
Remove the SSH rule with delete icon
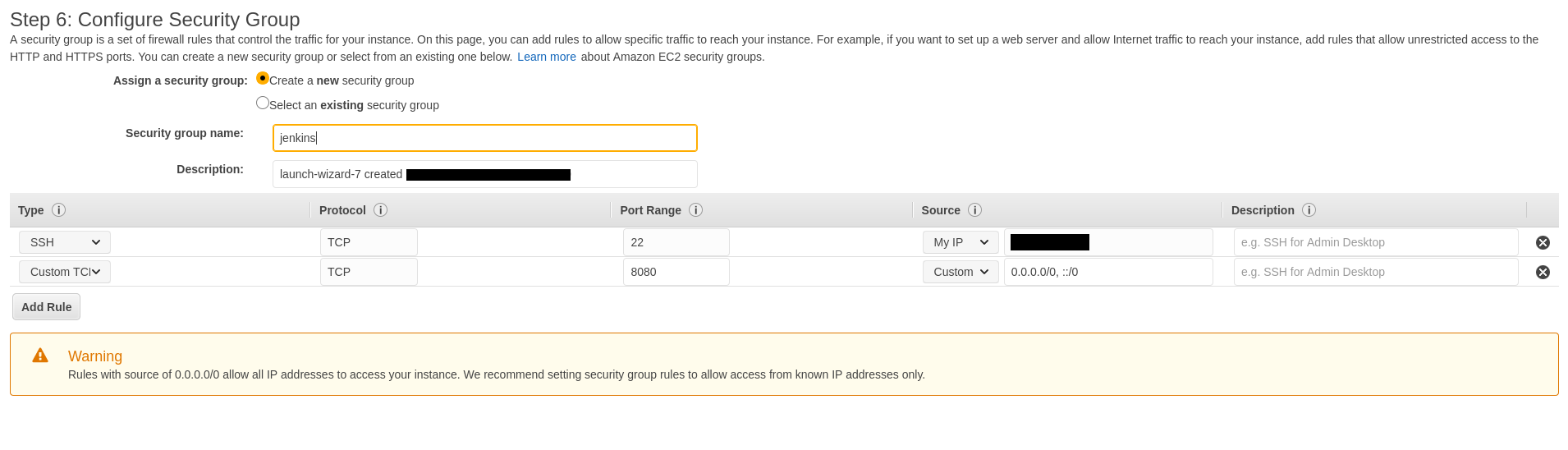coord(1543,242)
